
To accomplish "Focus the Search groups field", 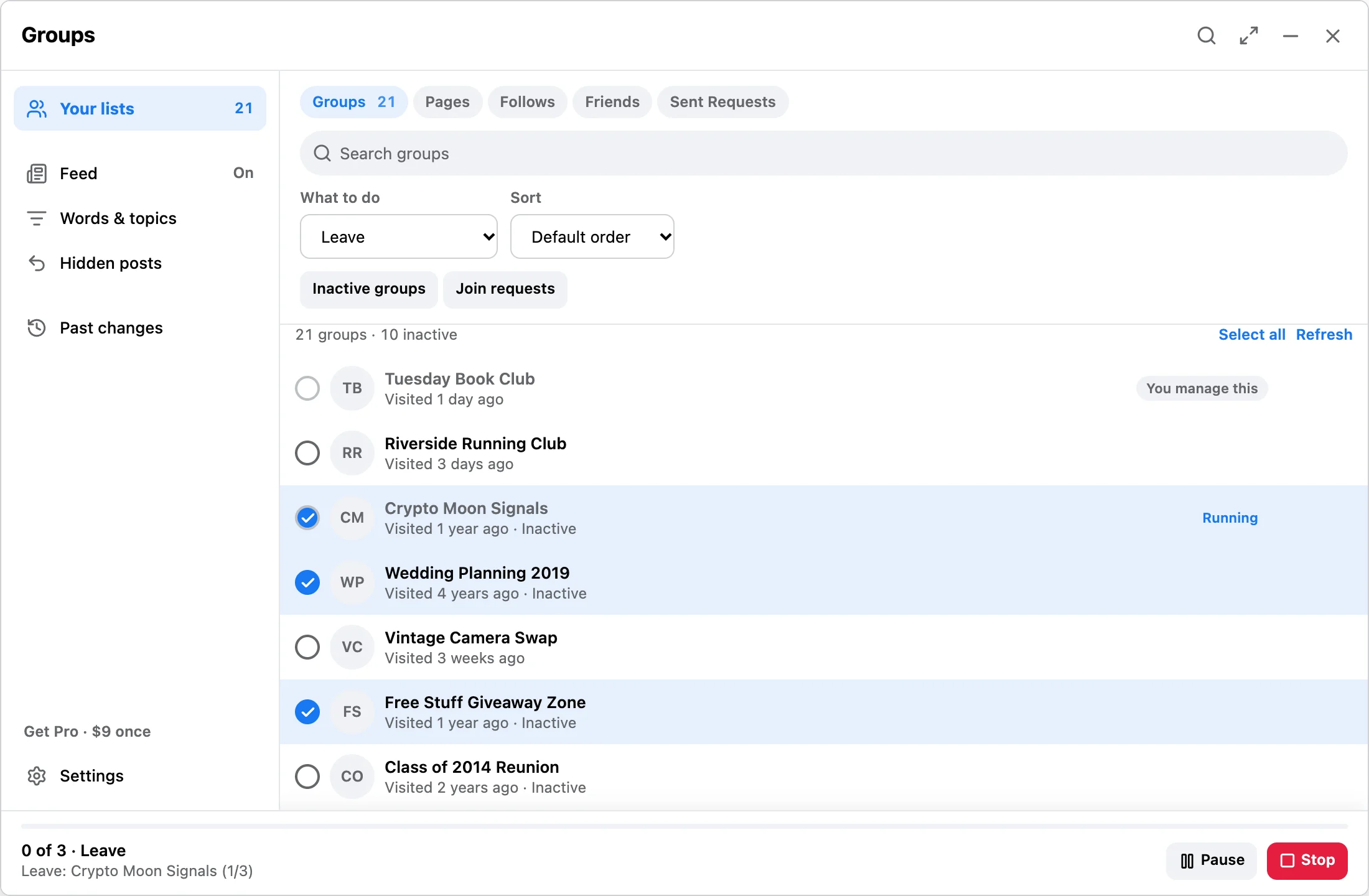I will tap(824, 153).
